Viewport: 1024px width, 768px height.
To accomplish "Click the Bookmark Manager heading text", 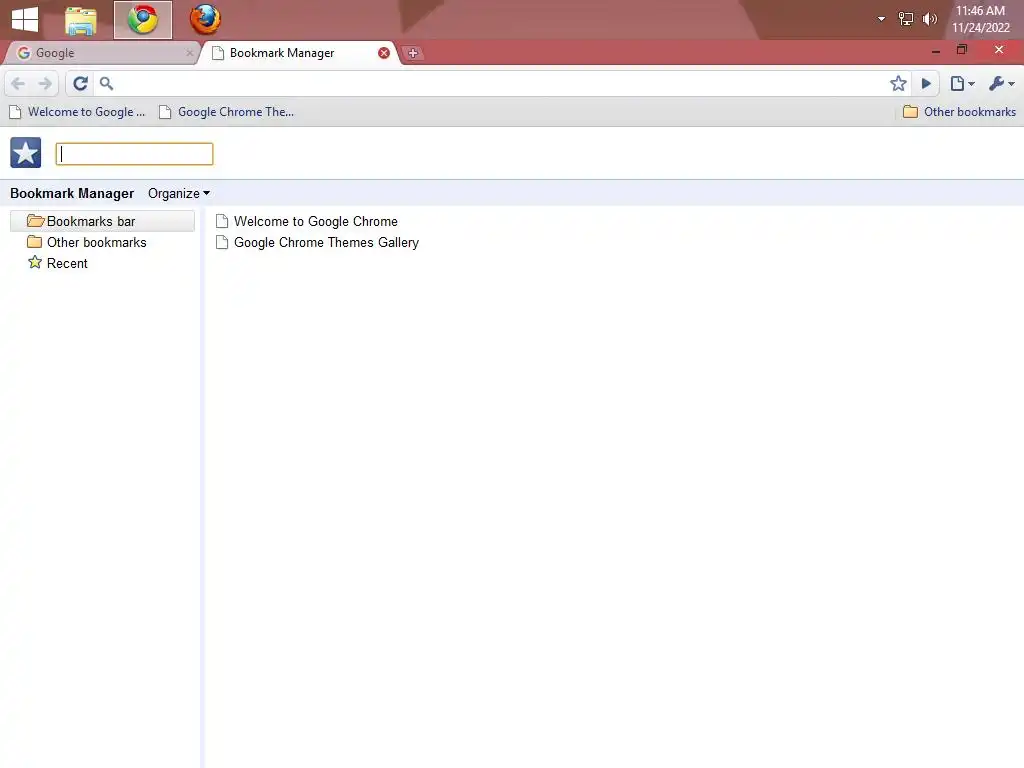I will 72,193.
